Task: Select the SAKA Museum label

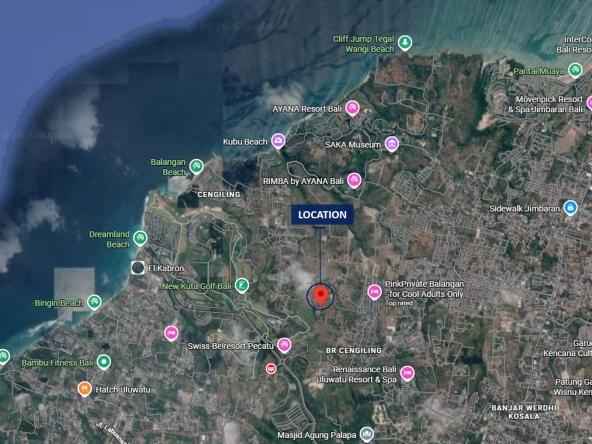Action: (x=353, y=145)
